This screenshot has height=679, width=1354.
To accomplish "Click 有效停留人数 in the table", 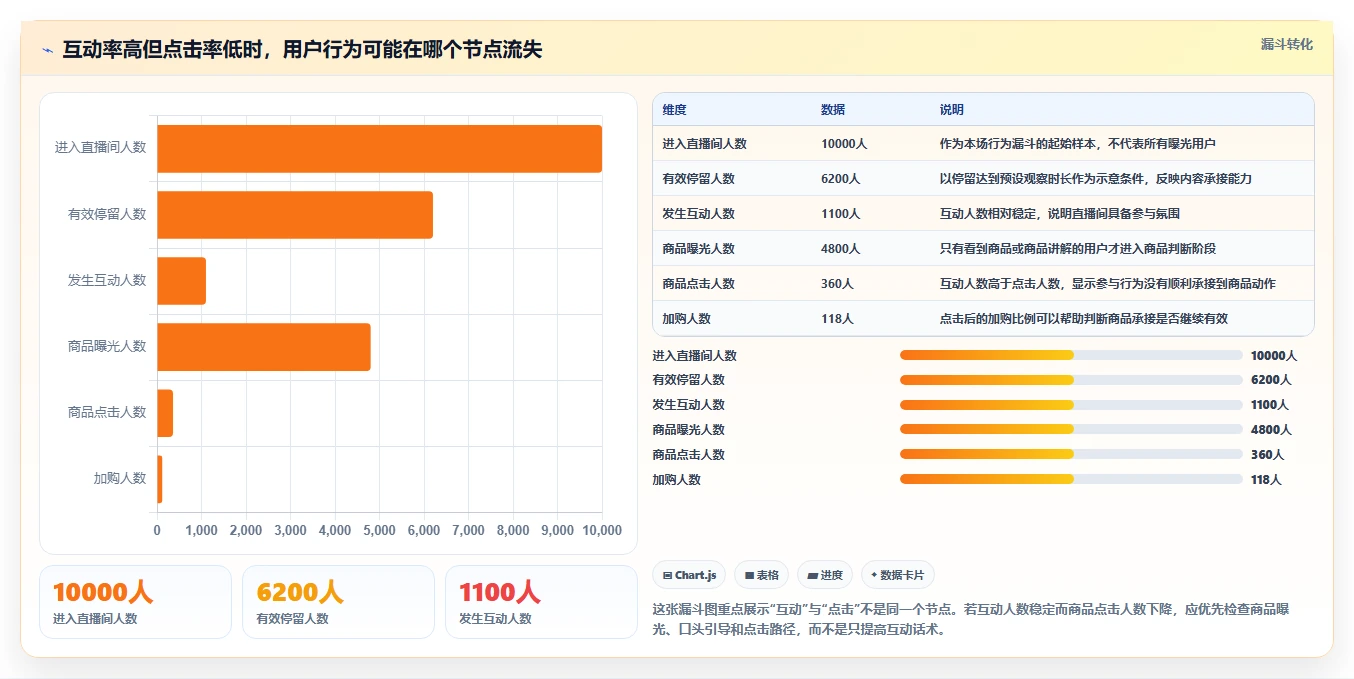I will point(698,179).
